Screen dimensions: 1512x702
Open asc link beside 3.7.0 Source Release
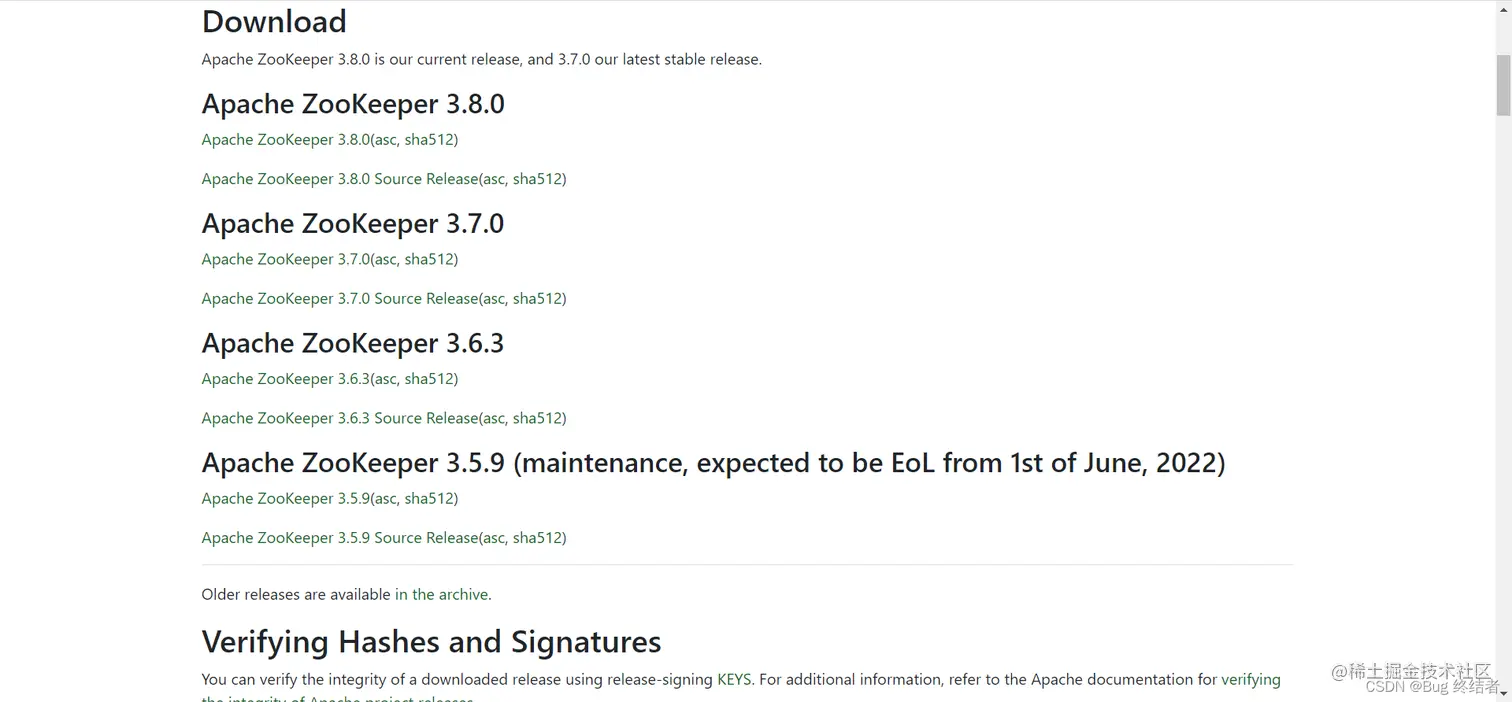[x=494, y=299]
